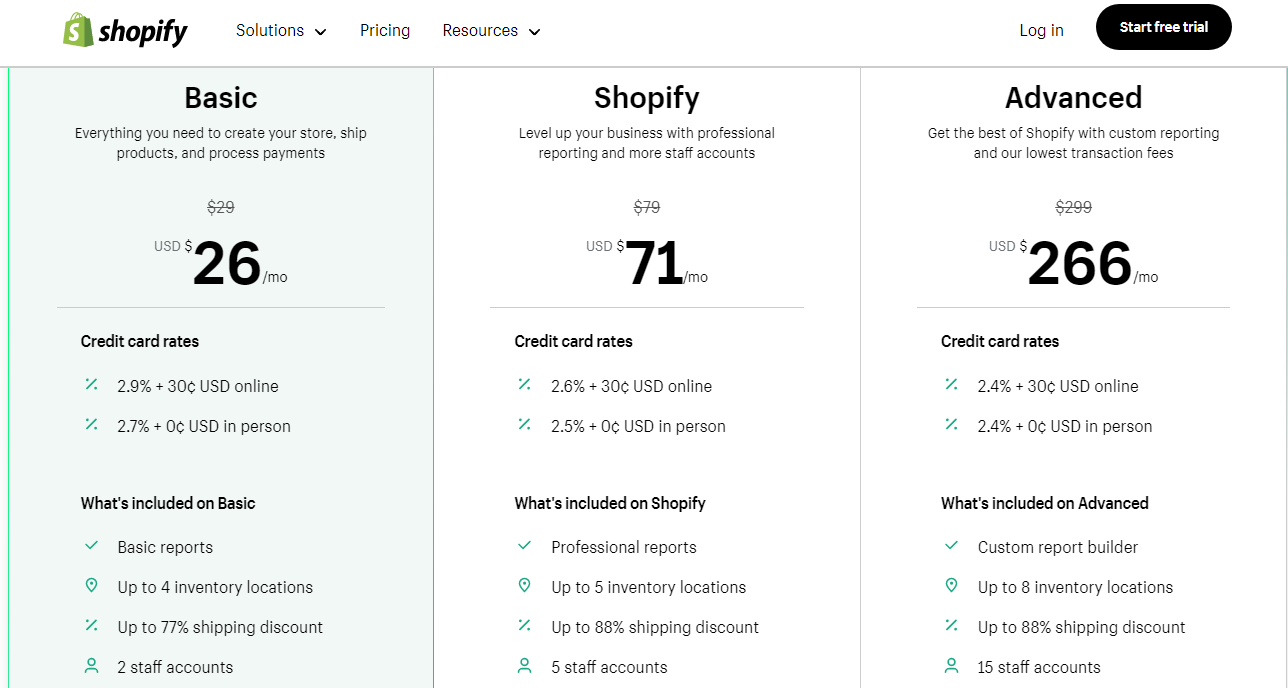The width and height of the screenshot is (1288, 688).
Task: Click checkmark icon next to Basic reports
Action: point(91,546)
